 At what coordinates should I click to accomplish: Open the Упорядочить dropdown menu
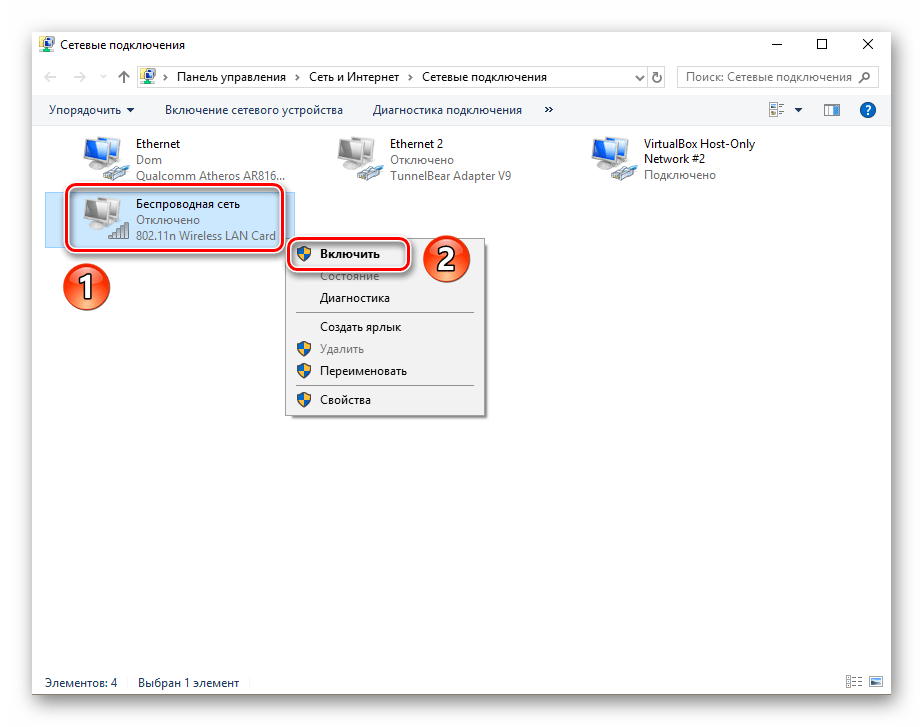pyautogui.click(x=91, y=110)
